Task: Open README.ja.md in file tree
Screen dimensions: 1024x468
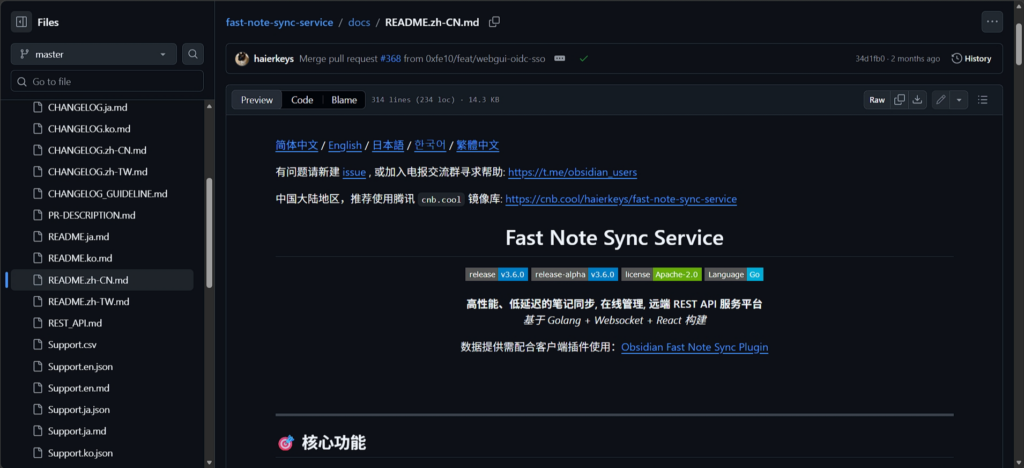Action: 78,236
